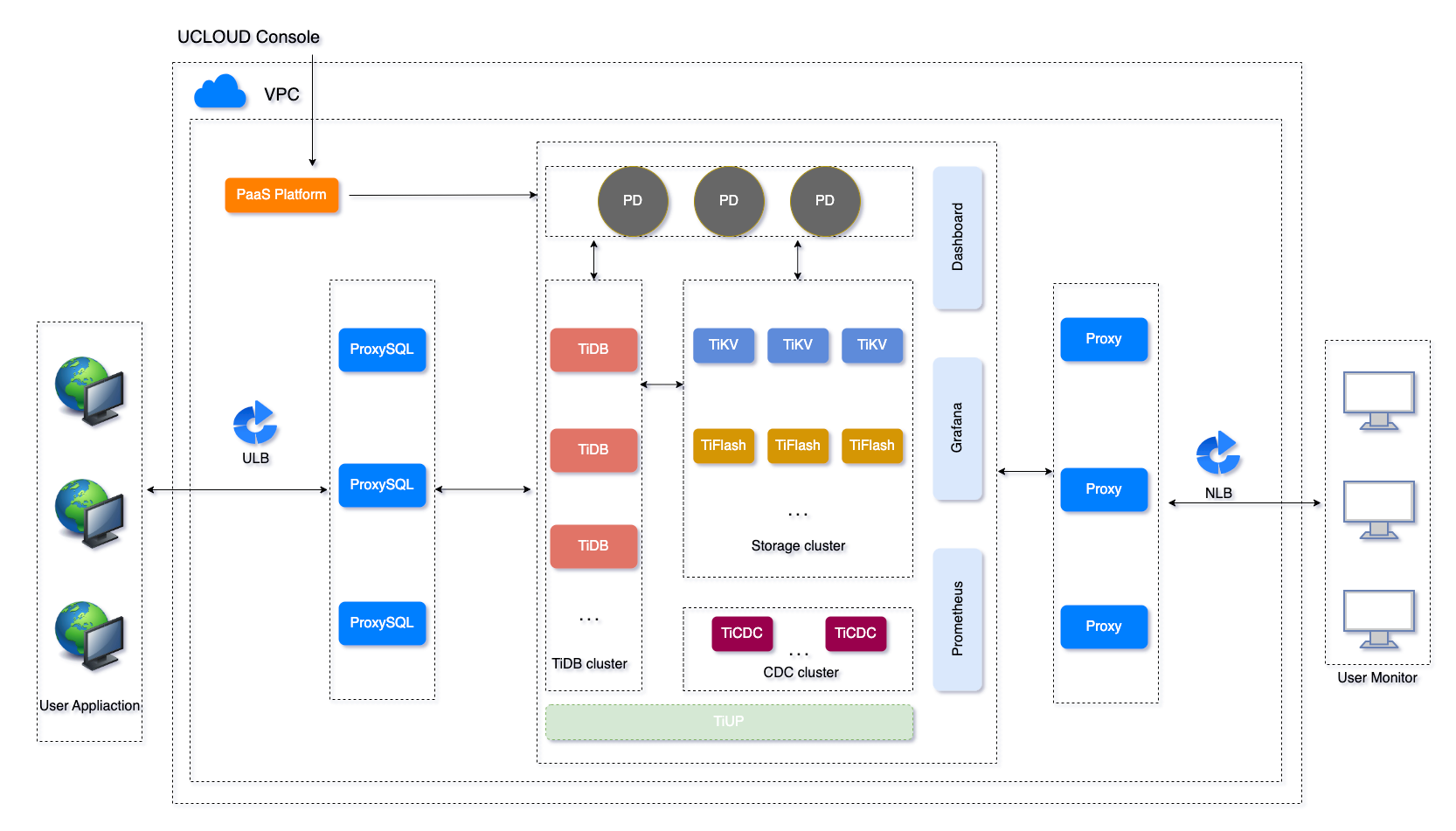Select the leftmost TiKV node
The image size is (1456, 831).
pyautogui.click(x=724, y=345)
